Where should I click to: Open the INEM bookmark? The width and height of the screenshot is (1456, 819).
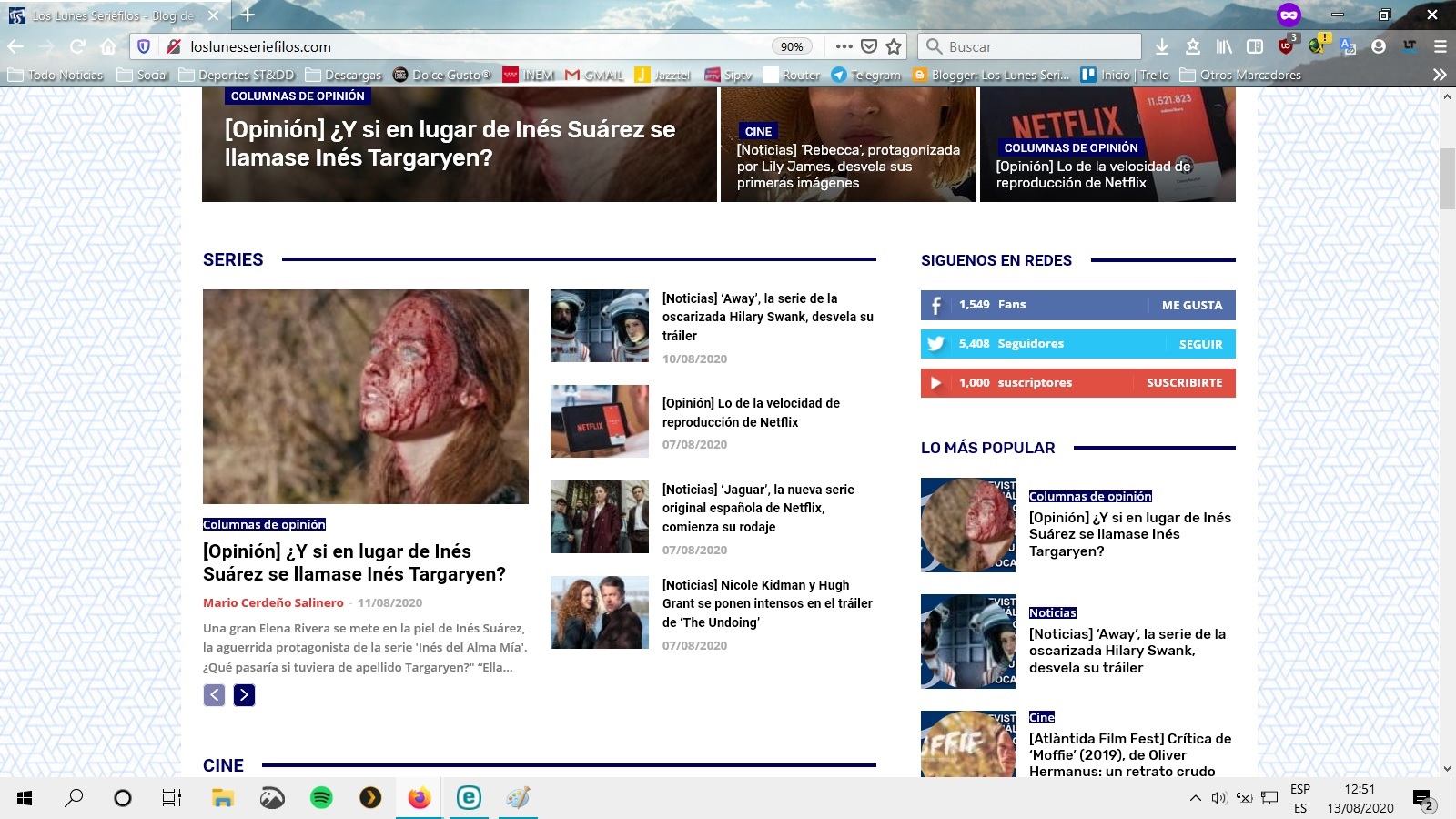tap(529, 75)
